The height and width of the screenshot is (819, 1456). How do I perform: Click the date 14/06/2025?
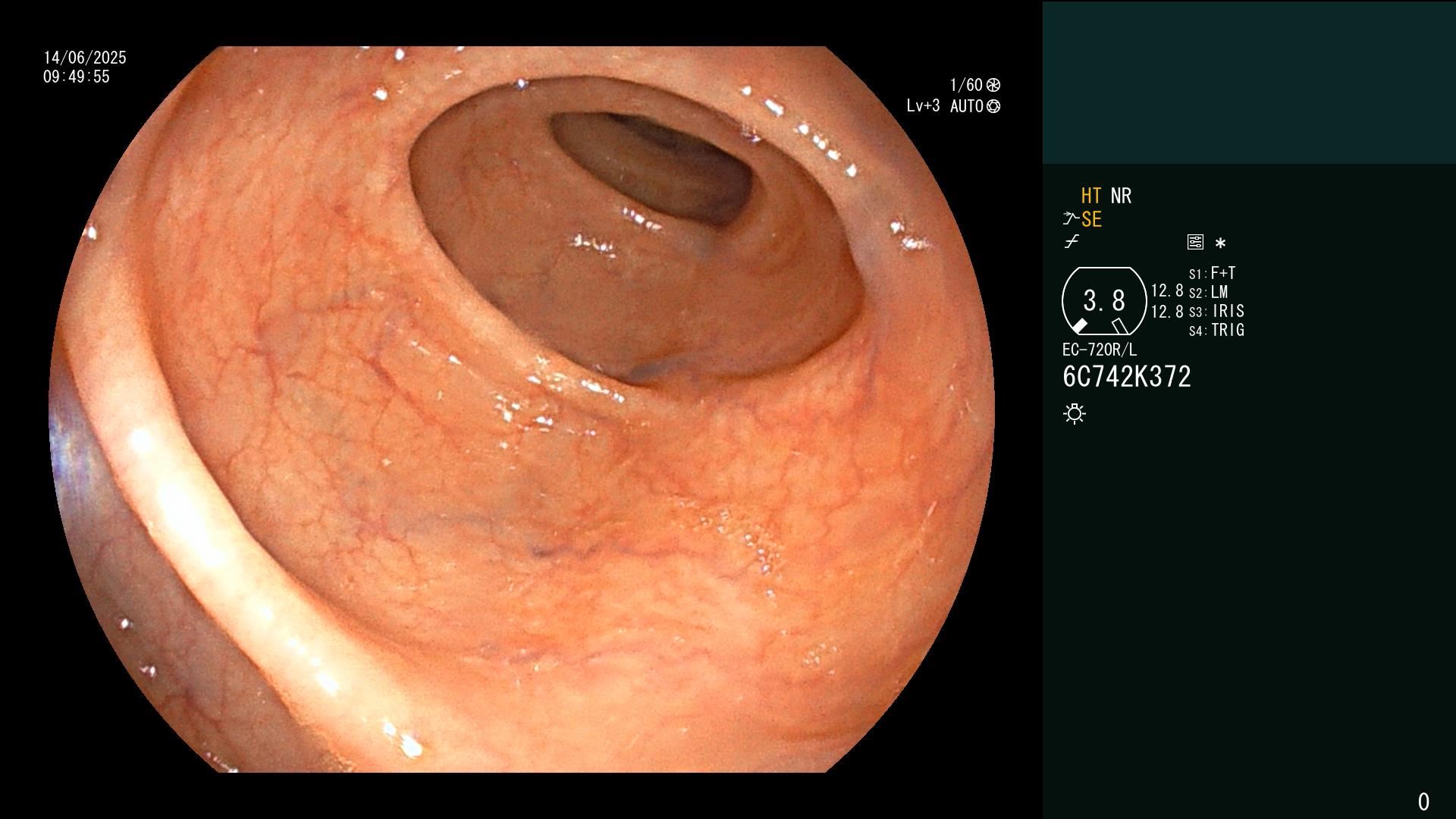click(85, 58)
